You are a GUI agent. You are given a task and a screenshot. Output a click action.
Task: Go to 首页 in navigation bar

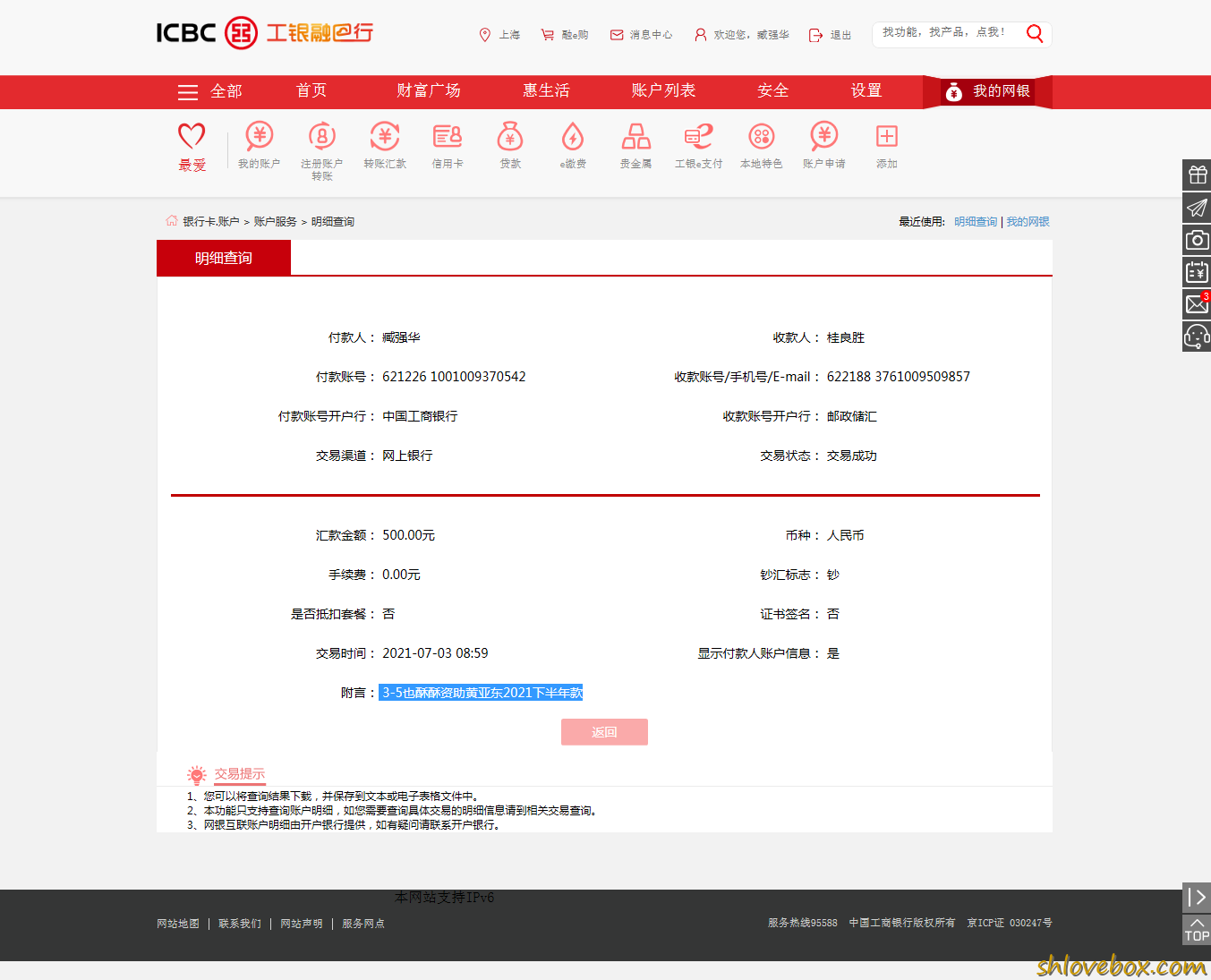click(311, 90)
